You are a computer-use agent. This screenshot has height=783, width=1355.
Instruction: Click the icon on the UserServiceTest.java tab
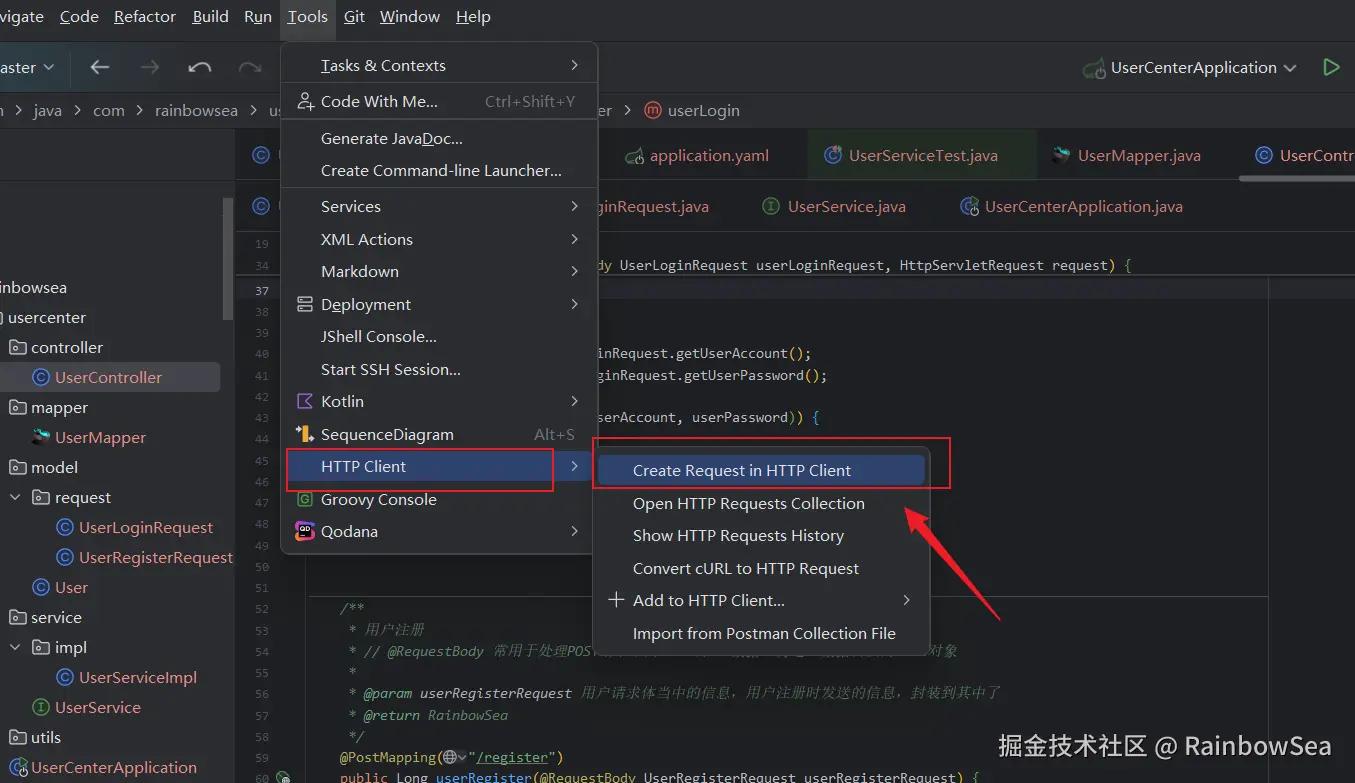coord(832,156)
